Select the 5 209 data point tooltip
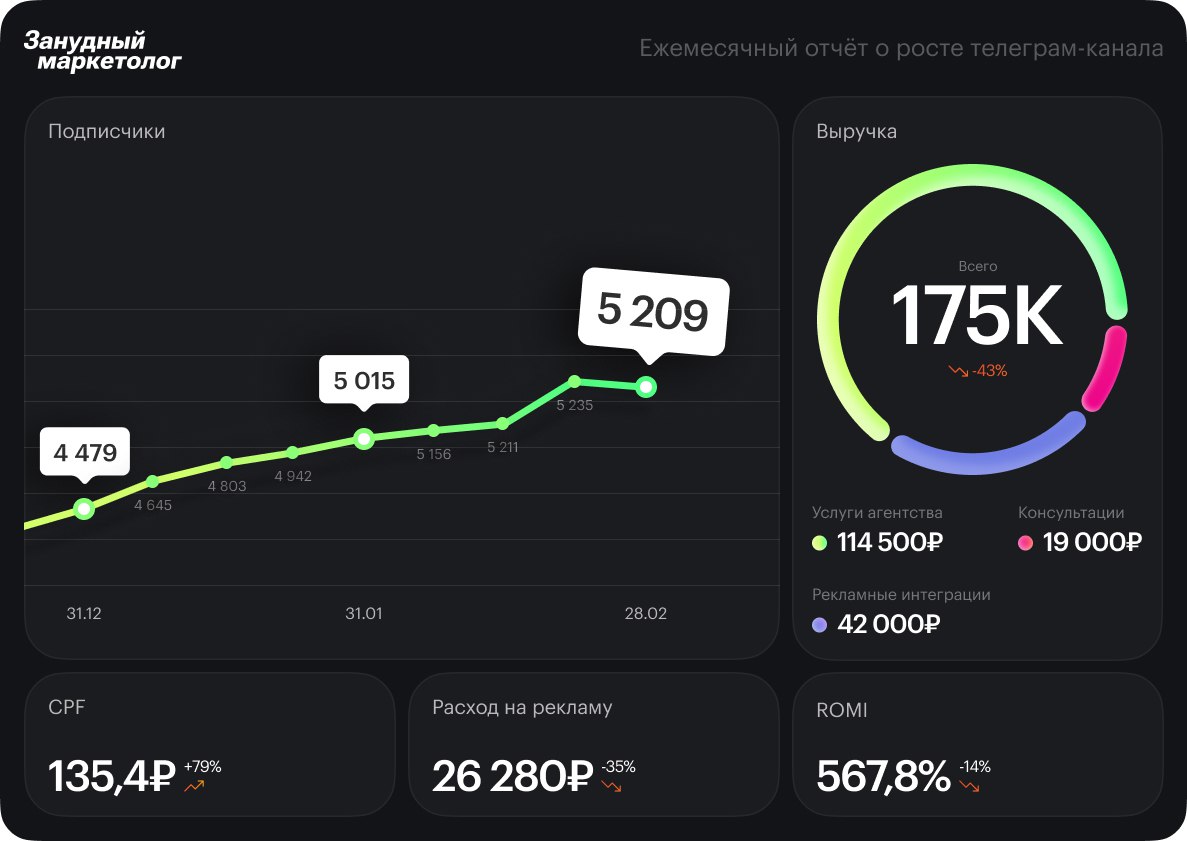Viewport: 1187px width, 841px height. (653, 312)
